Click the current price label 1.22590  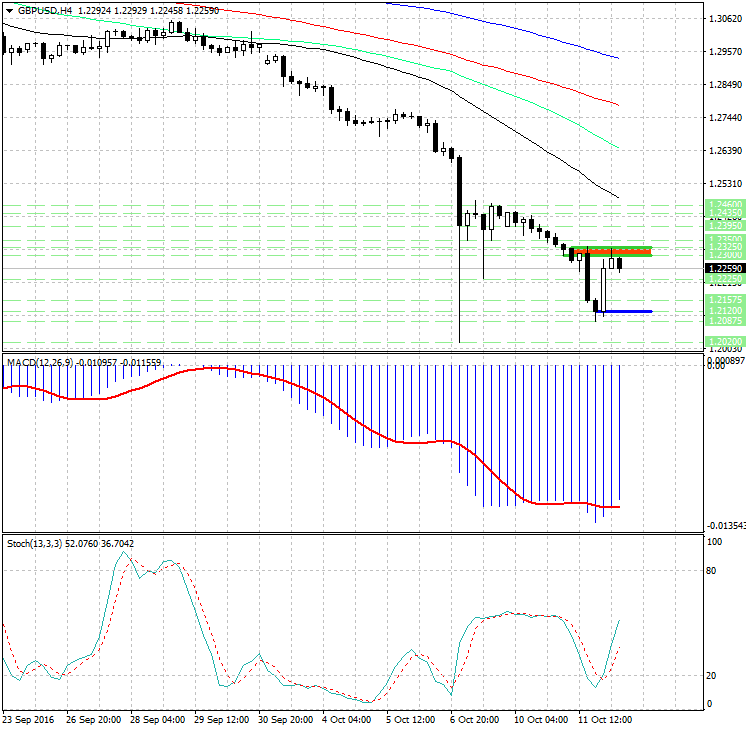725,268
